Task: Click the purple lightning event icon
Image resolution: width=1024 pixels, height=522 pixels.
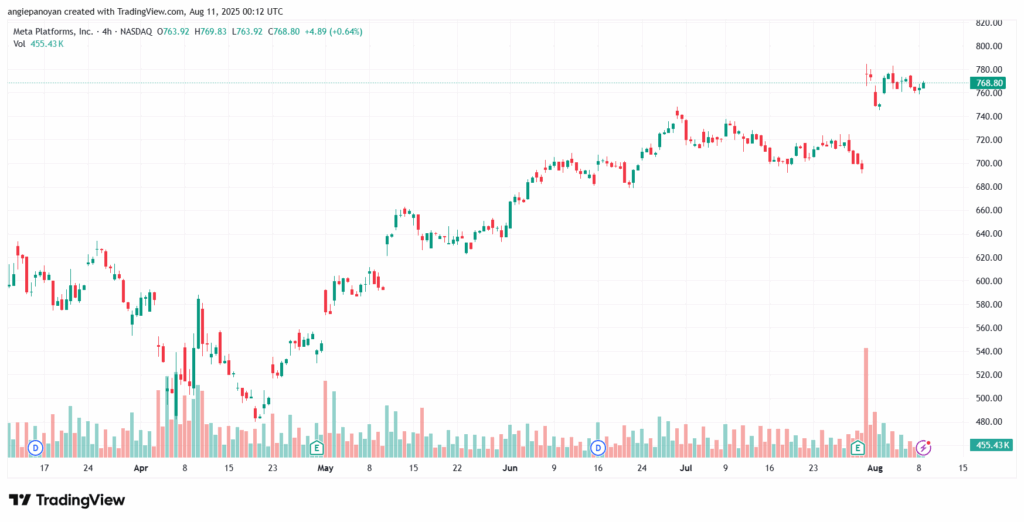Action: click(924, 446)
